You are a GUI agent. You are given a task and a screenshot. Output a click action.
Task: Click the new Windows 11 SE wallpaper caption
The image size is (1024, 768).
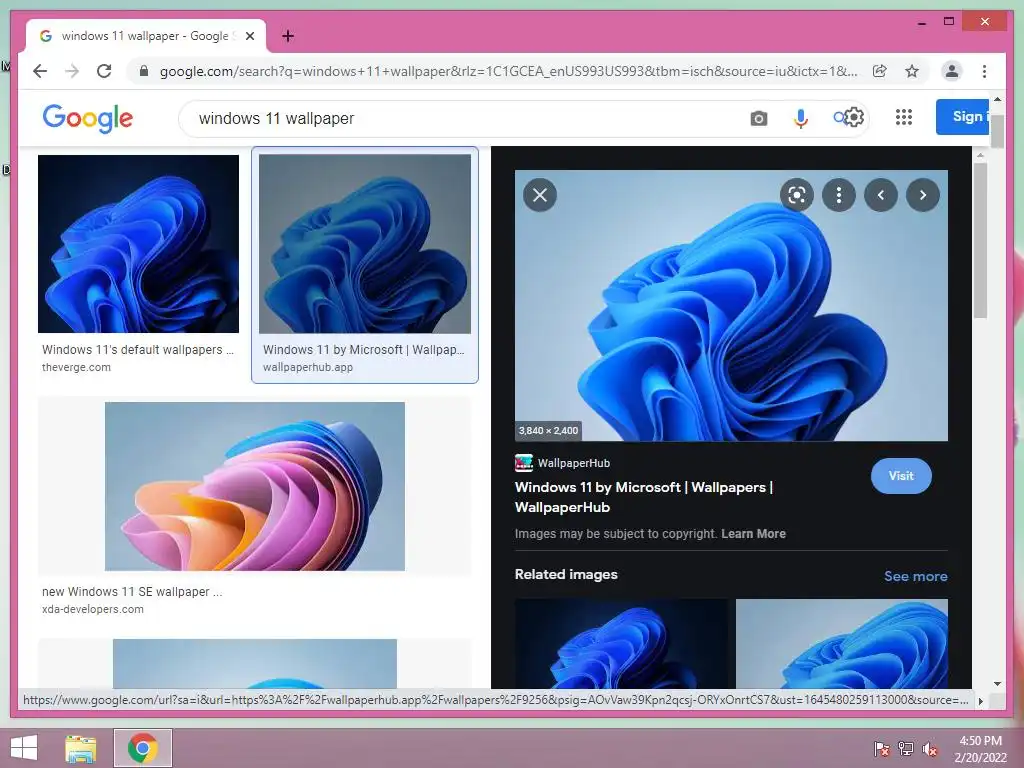132,592
